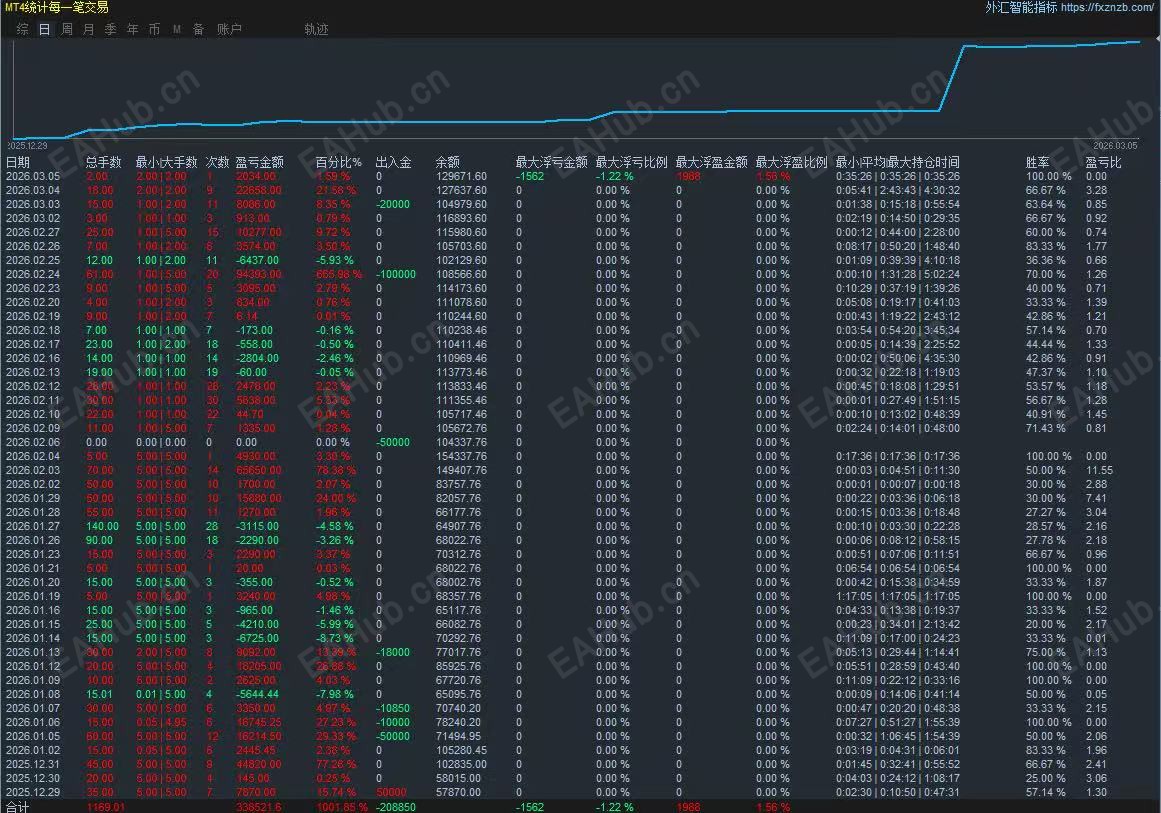Select the 2026.03.04 date row
This screenshot has height=813, width=1161.
click(33, 190)
